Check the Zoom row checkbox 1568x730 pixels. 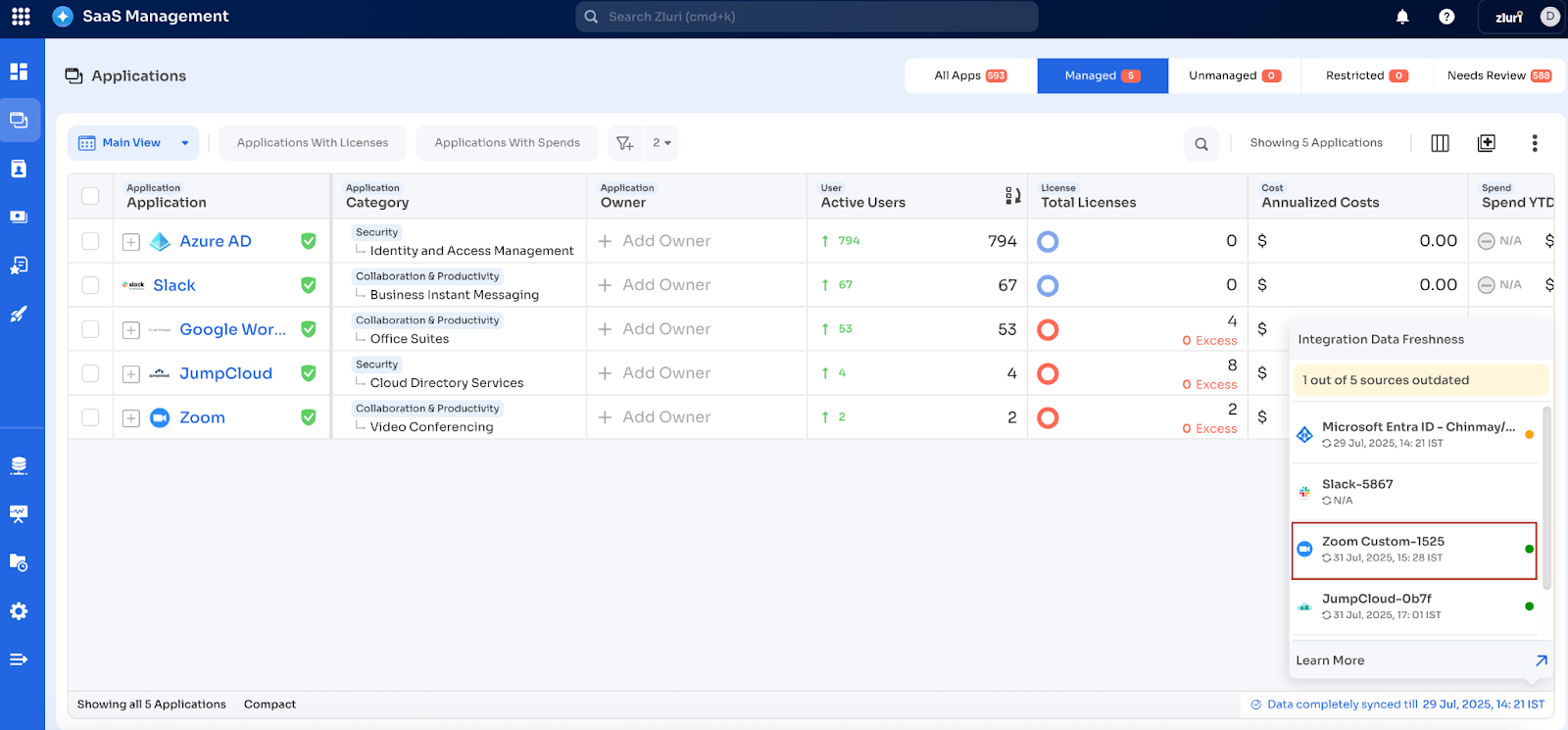[x=90, y=417]
